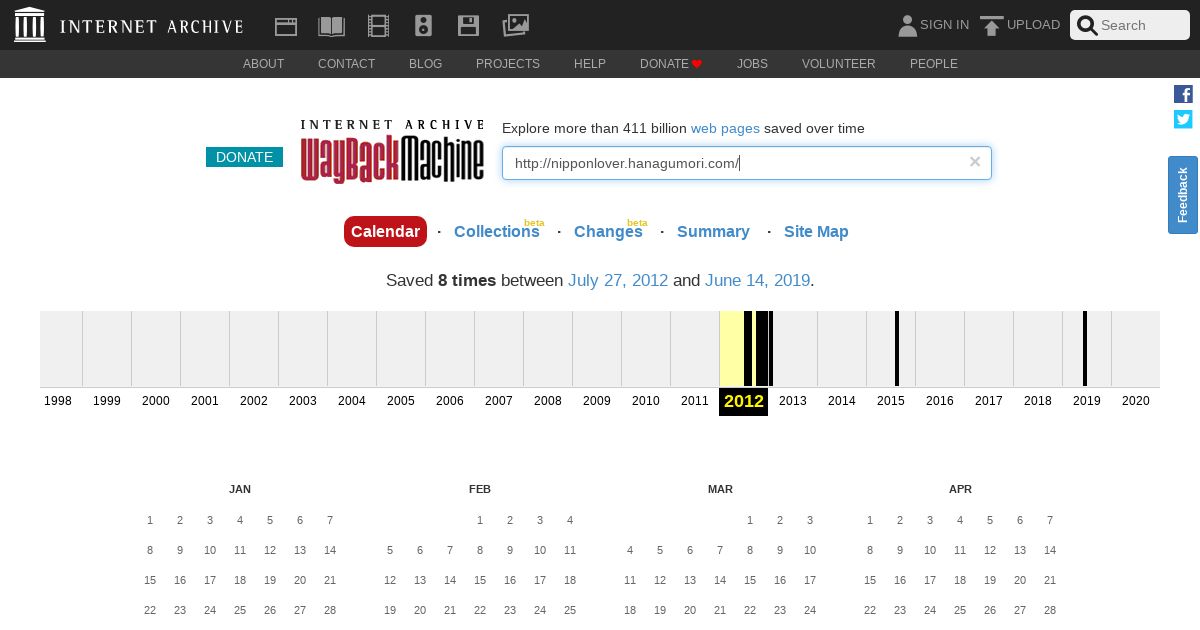This screenshot has height=630, width=1200.
Task: Open the Feedback side tab
Action: pos(1183,195)
